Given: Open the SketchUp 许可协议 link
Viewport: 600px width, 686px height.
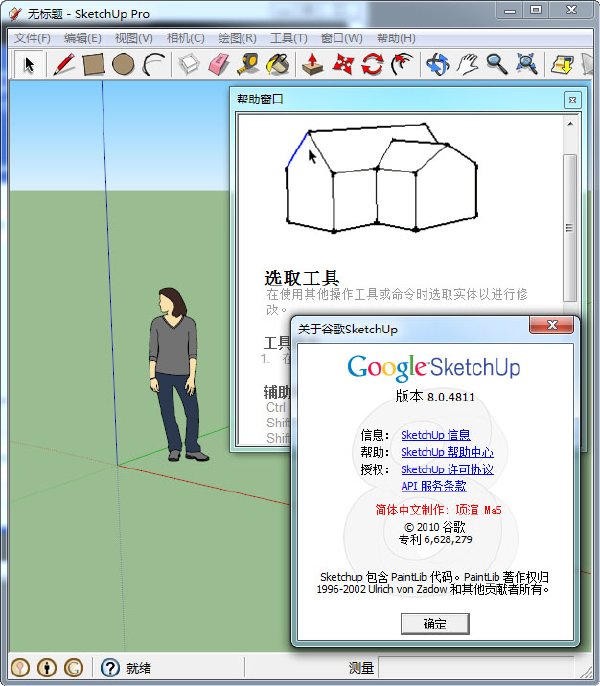Looking at the screenshot, I should coord(447,469).
